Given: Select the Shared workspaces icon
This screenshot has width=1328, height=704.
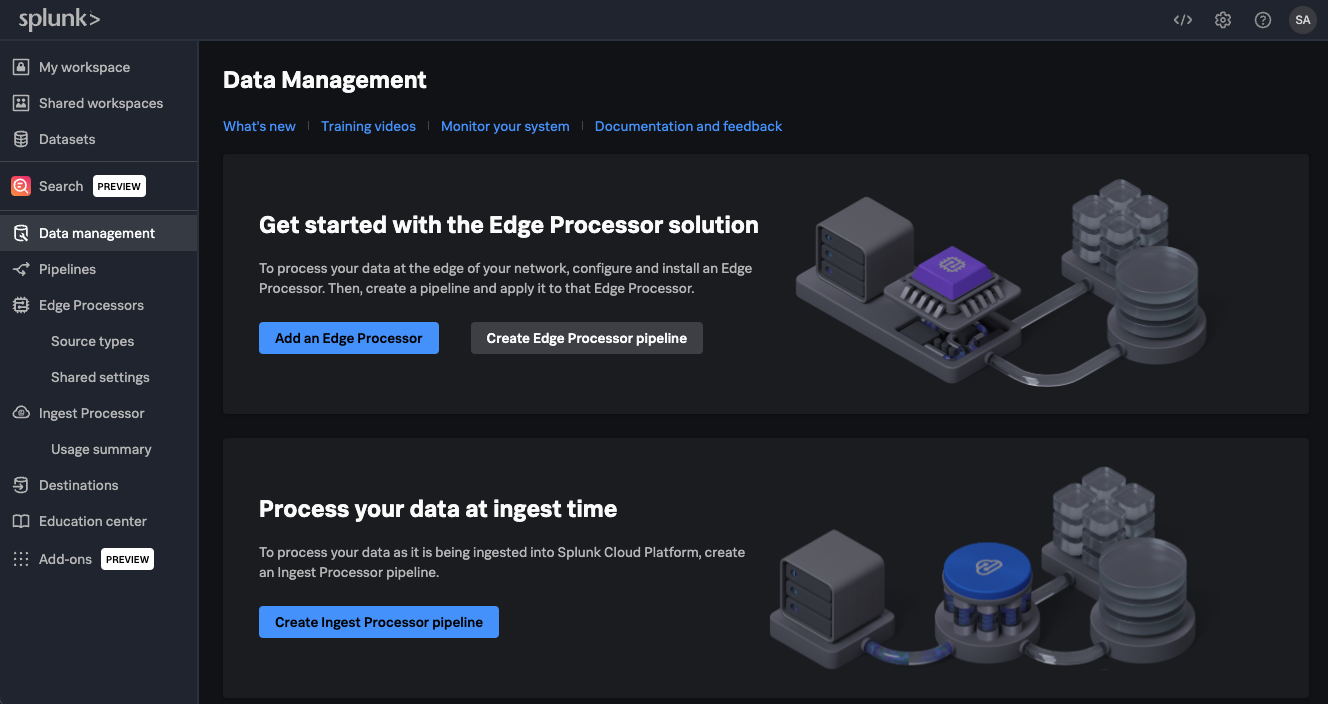Looking at the screenshot, I should point(21,103).
